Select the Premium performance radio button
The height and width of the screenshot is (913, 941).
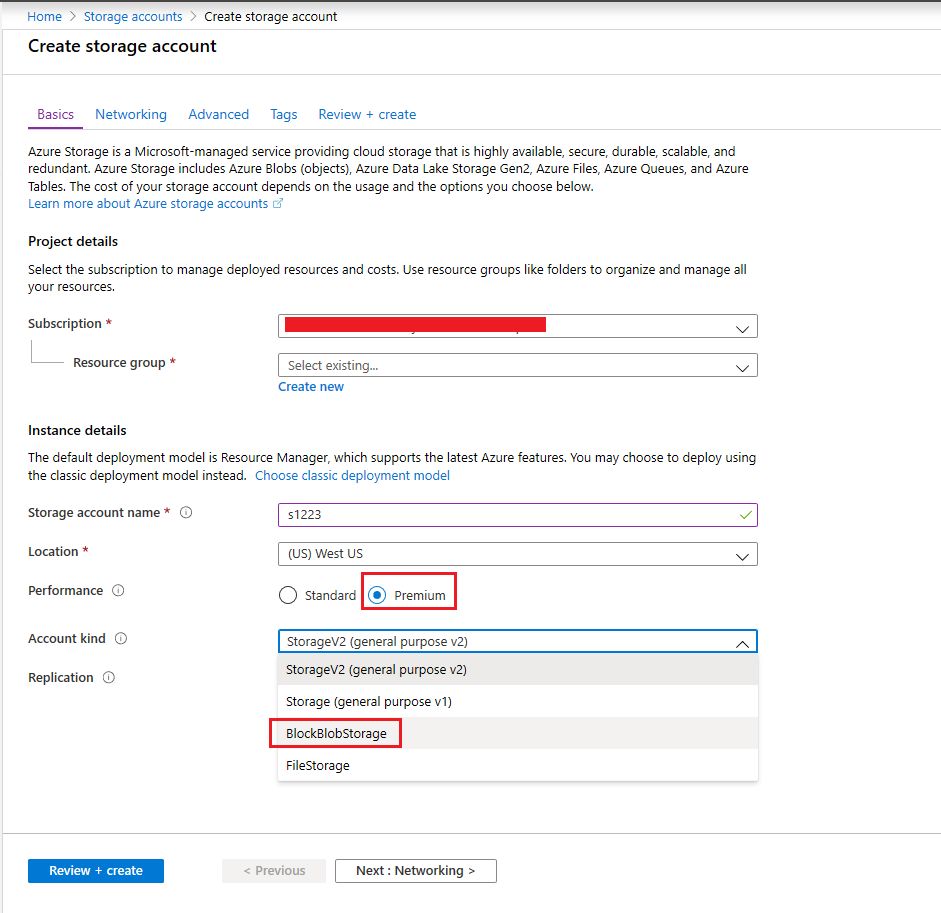click(377, 595)
